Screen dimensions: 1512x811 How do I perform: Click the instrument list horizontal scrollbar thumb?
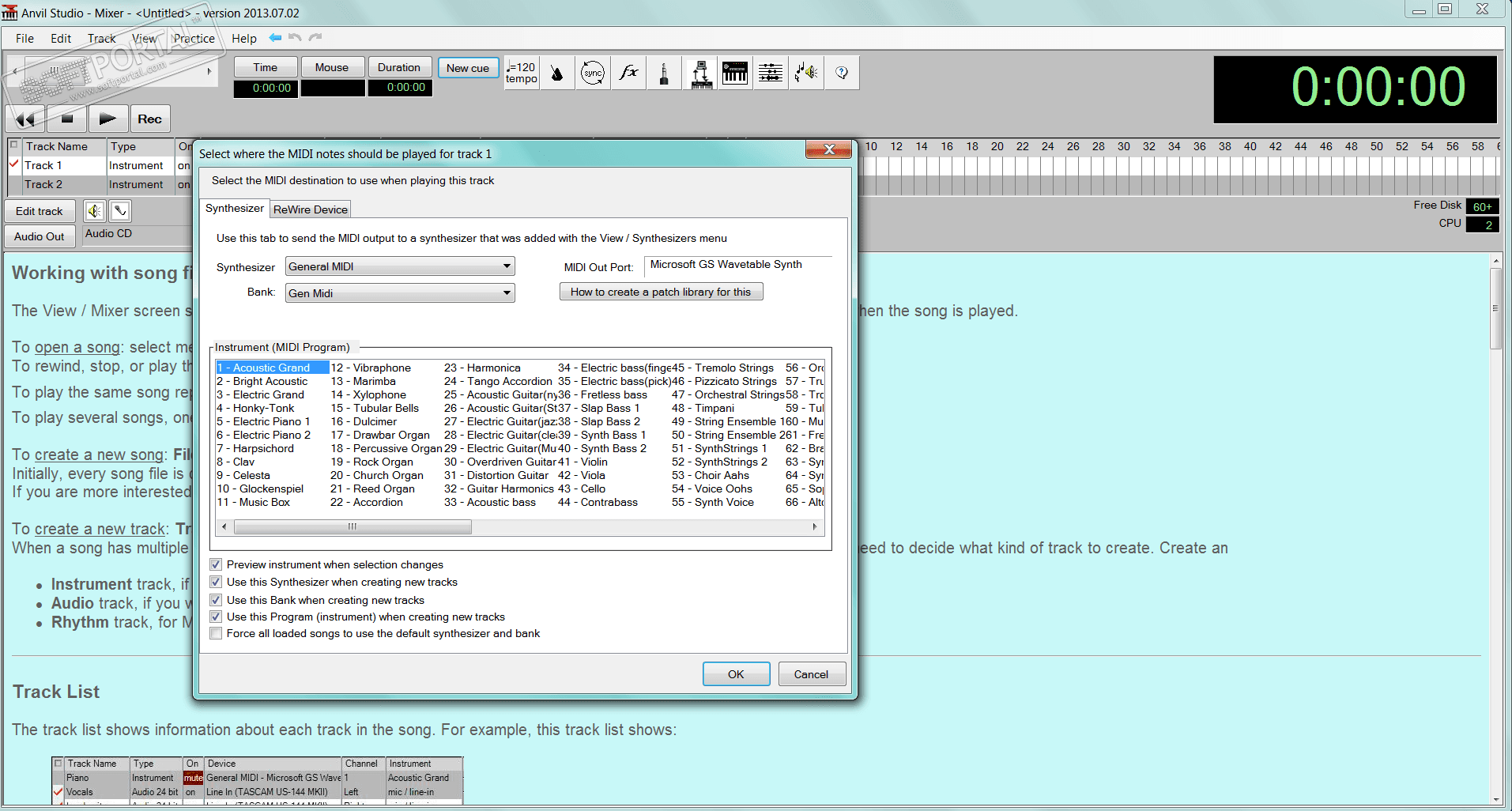[353, 526]
